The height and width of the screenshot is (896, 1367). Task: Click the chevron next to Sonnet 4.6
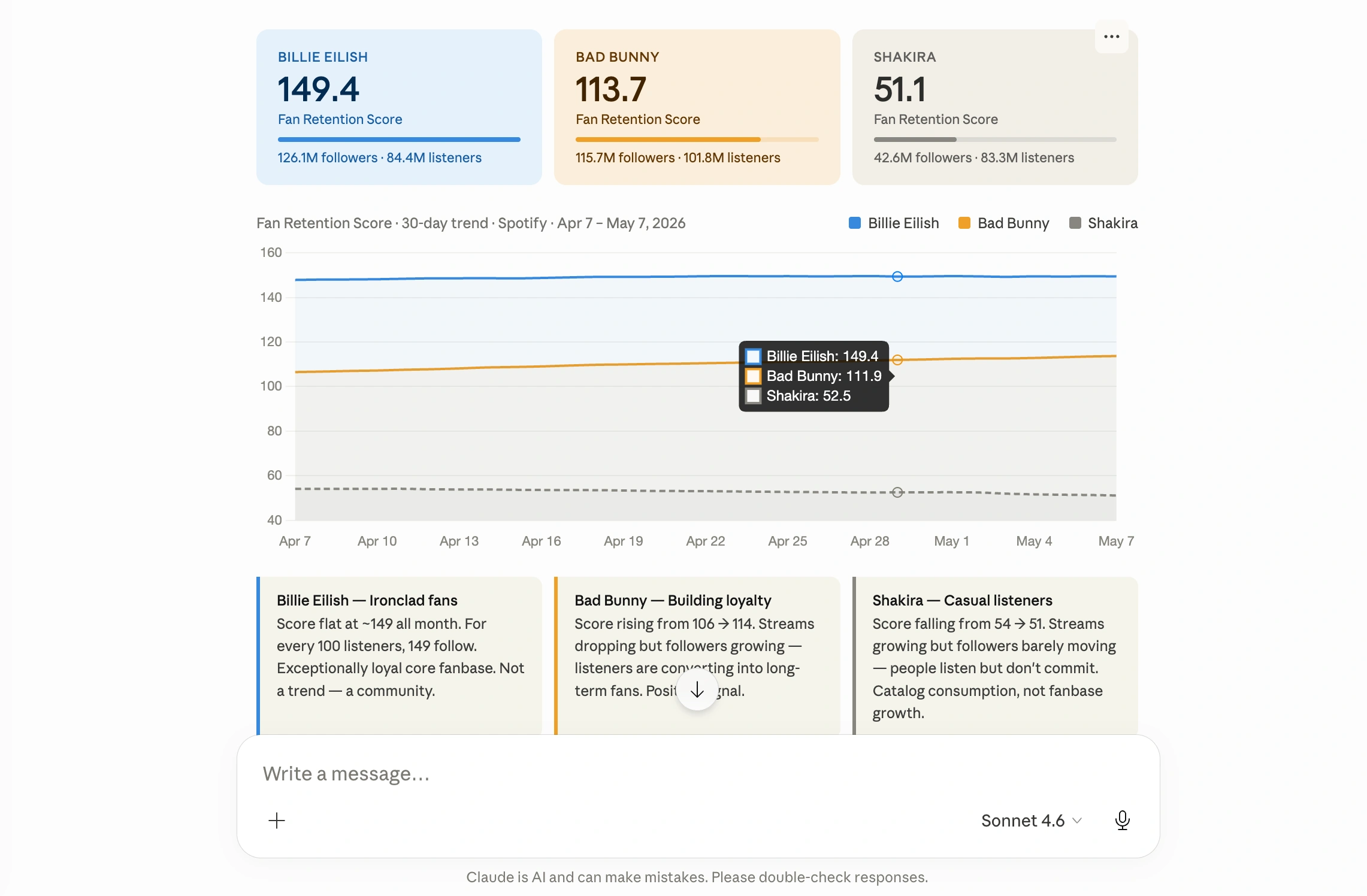[1076, 821]
